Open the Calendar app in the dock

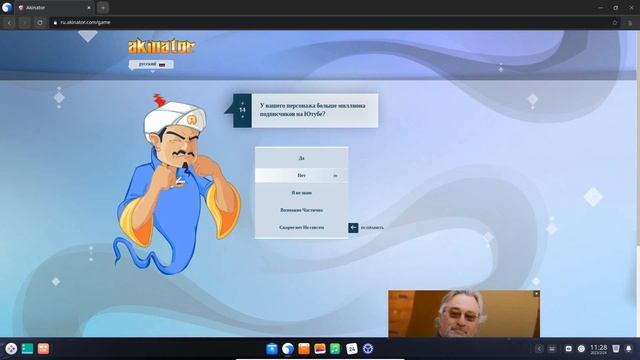[x=351, y=349]
